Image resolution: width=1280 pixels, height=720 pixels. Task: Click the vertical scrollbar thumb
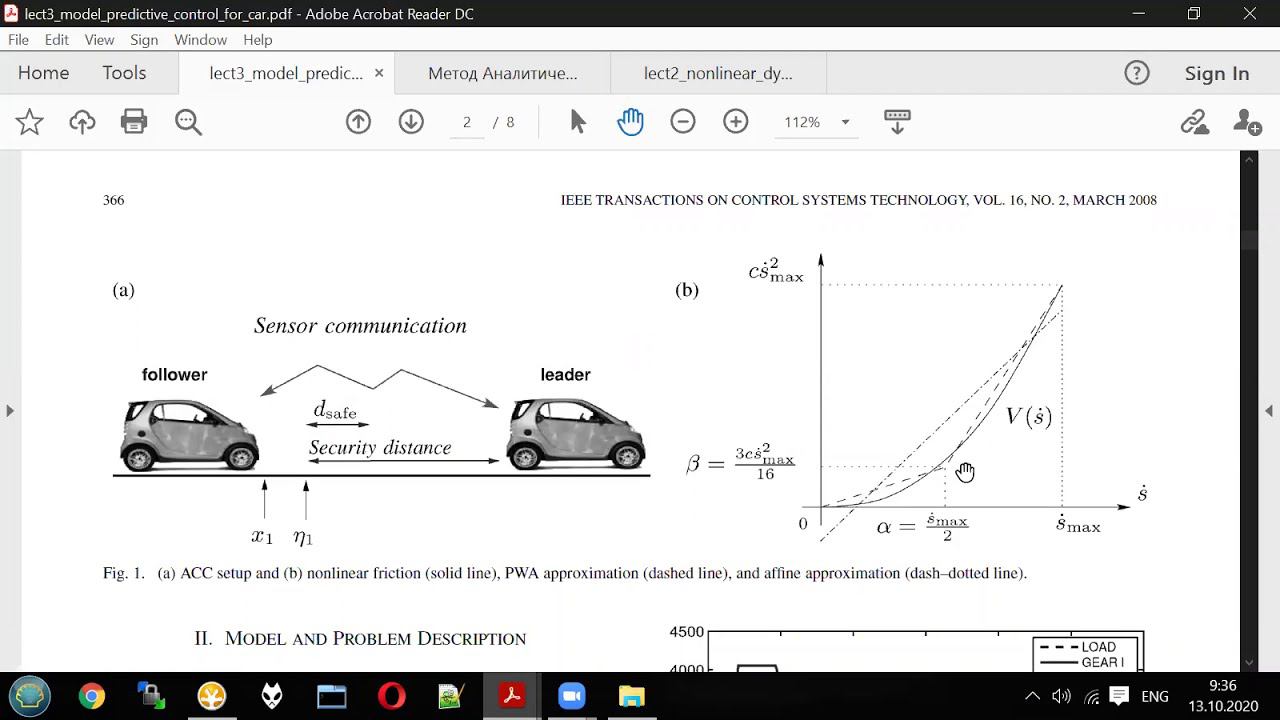(1249, 240)
